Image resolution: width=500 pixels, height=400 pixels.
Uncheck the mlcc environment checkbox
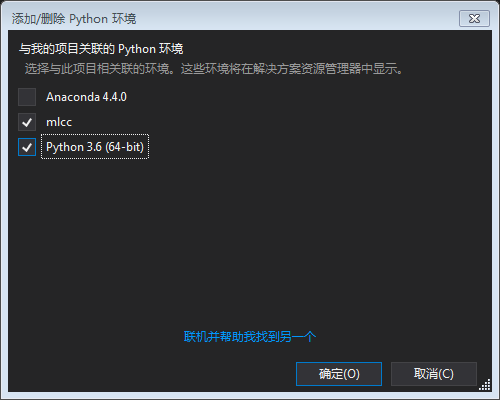point(27,122)
